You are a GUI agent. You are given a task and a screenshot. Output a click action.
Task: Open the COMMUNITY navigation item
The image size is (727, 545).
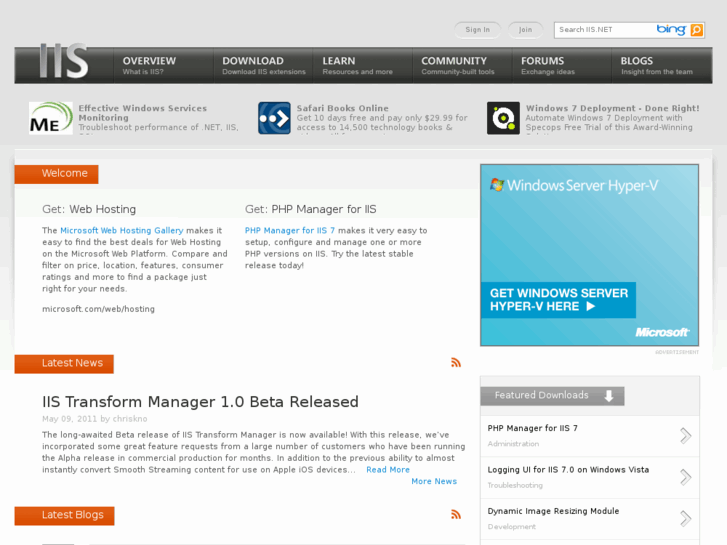[463, 65]
